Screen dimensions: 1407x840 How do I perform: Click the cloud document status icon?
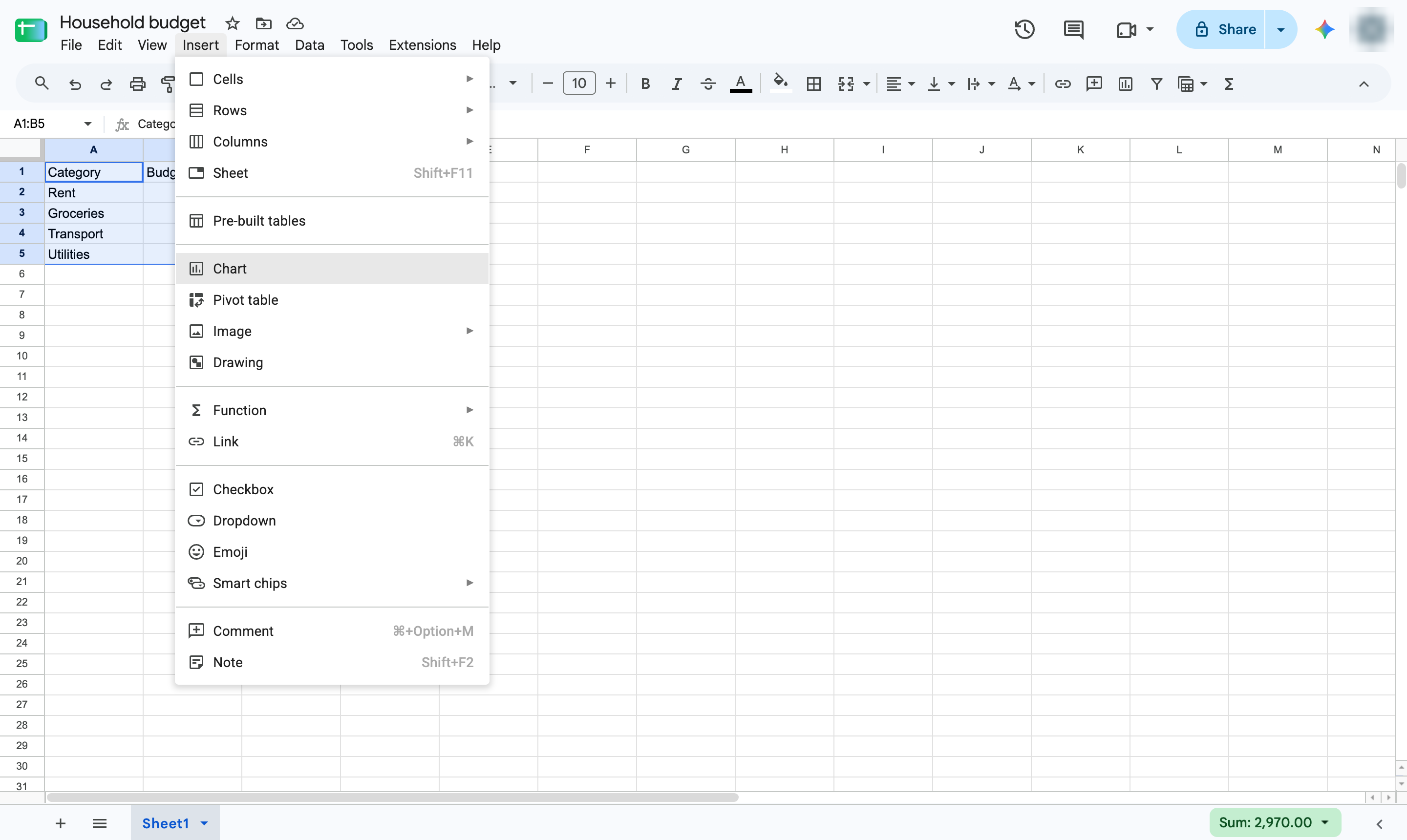[295, 23]
